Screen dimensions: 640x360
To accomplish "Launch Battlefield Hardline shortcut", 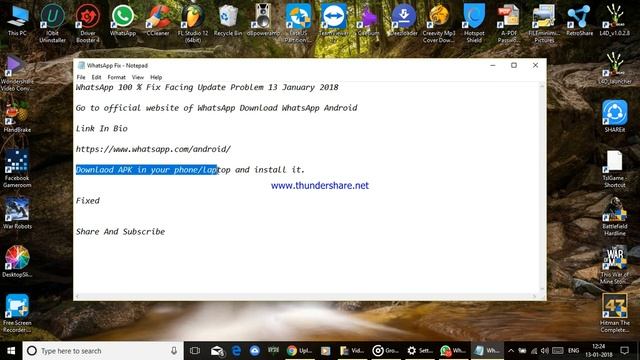I will click(x=615, y=216).
